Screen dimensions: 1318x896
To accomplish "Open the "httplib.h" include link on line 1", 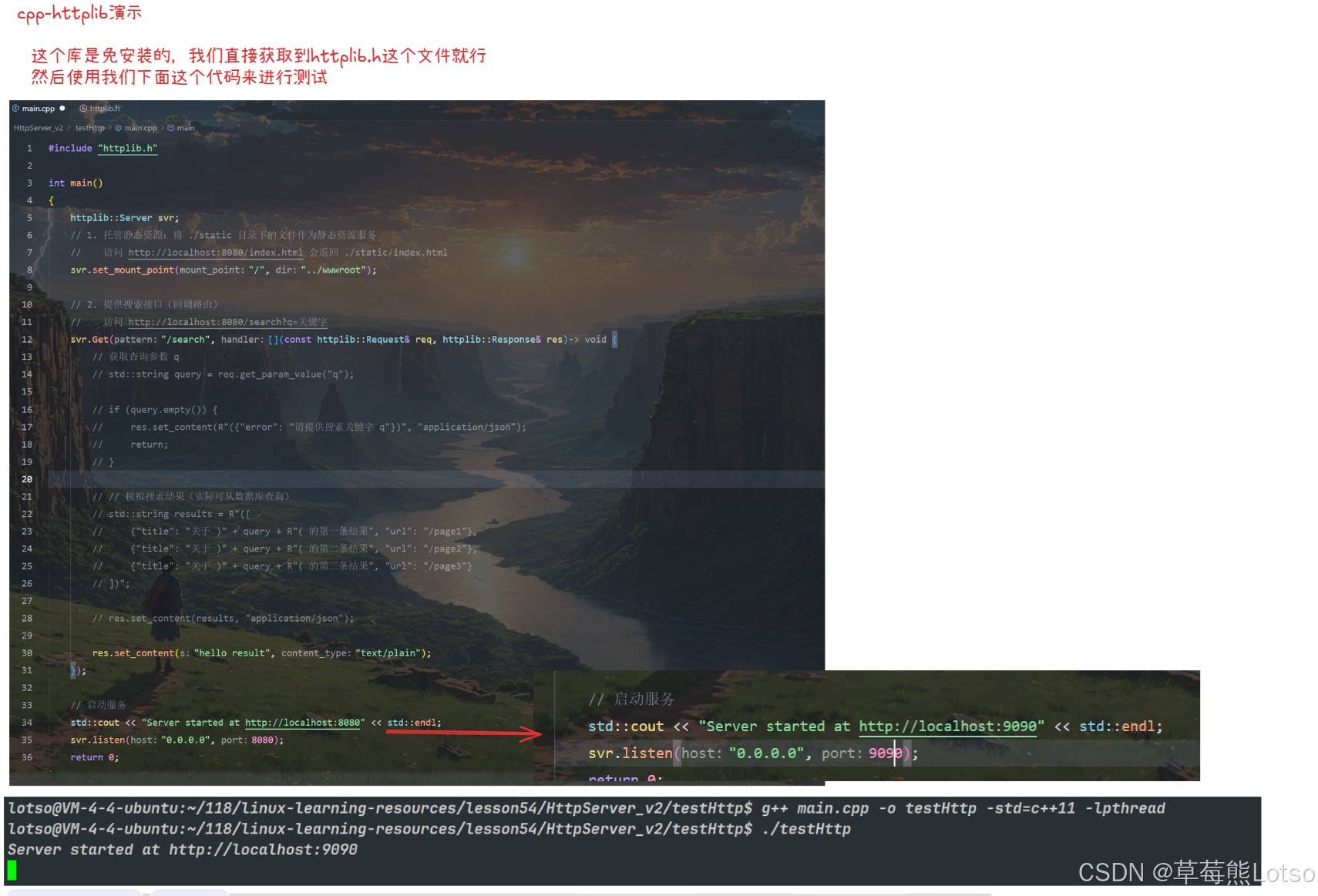I will point(128,149).
